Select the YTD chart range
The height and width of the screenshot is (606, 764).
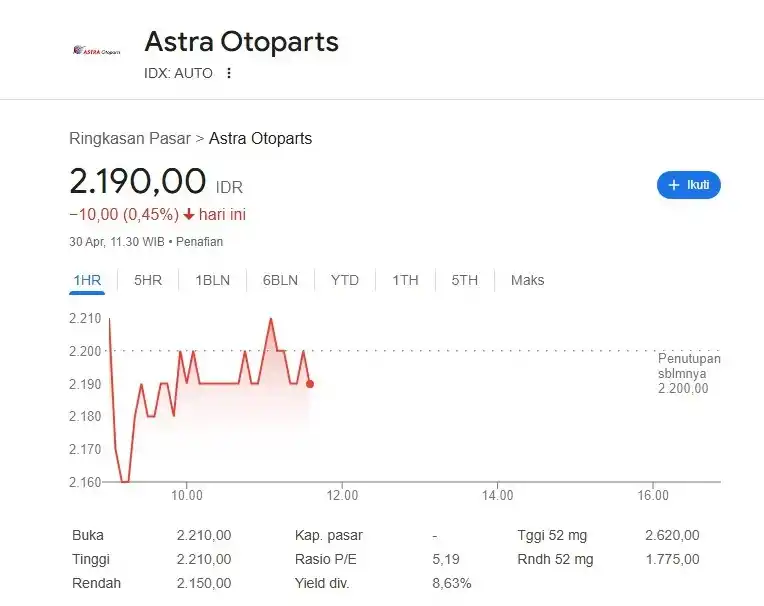click(x=344, y=280)
